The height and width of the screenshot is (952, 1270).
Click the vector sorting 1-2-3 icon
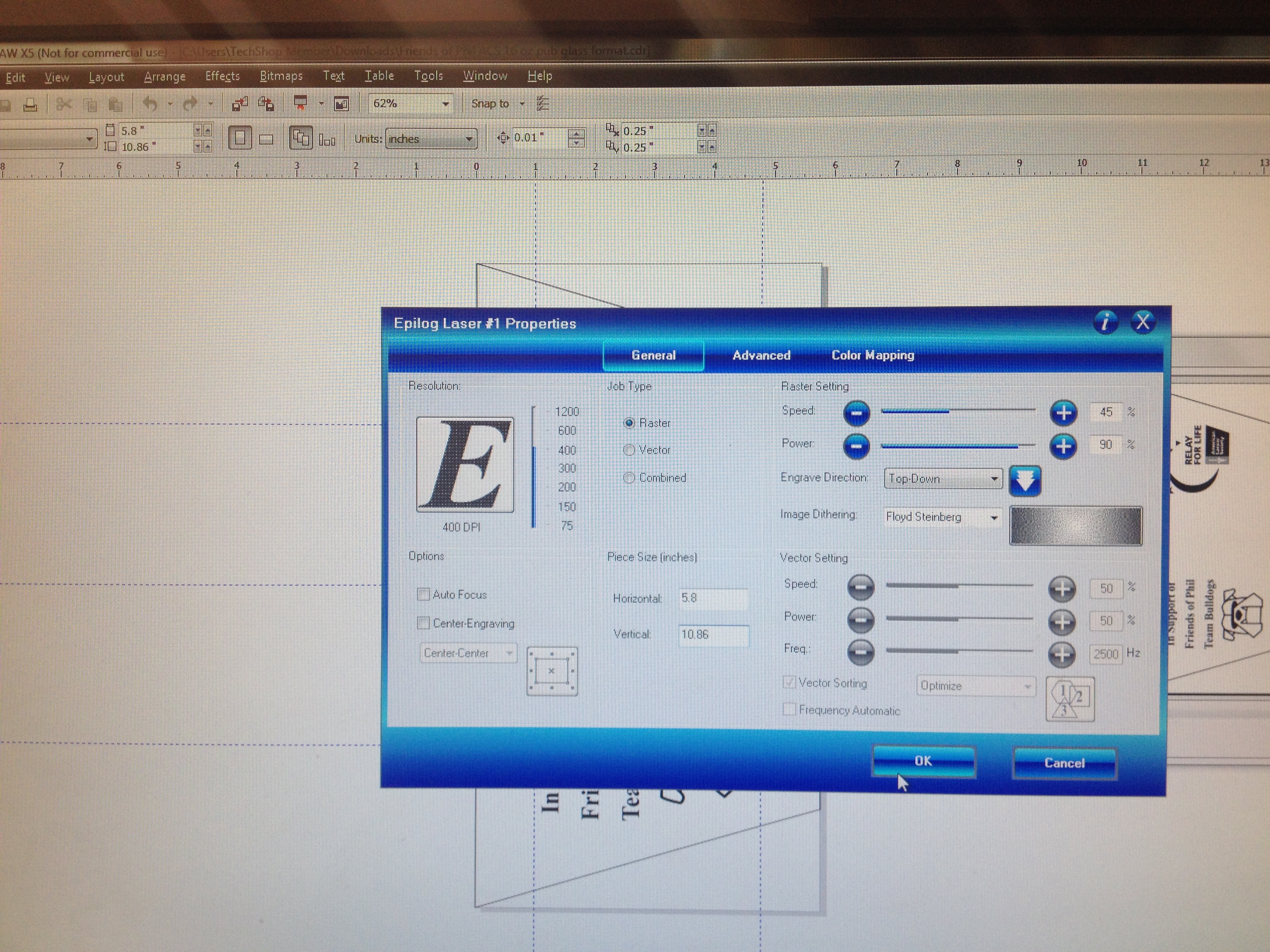[x=1070, y=698]
